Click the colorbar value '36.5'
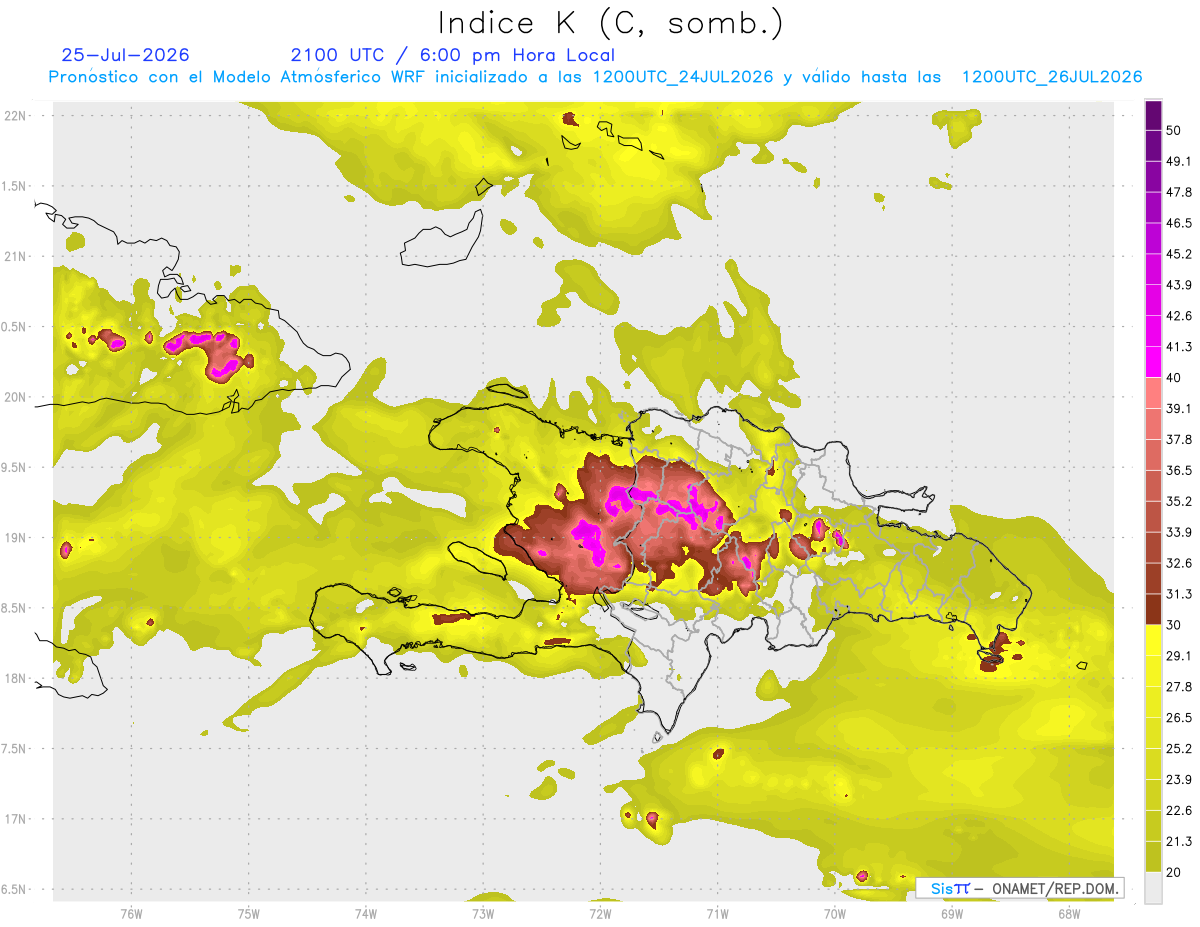The width and height of the screenshot is (1200, 927). (x=1179, y=470)
